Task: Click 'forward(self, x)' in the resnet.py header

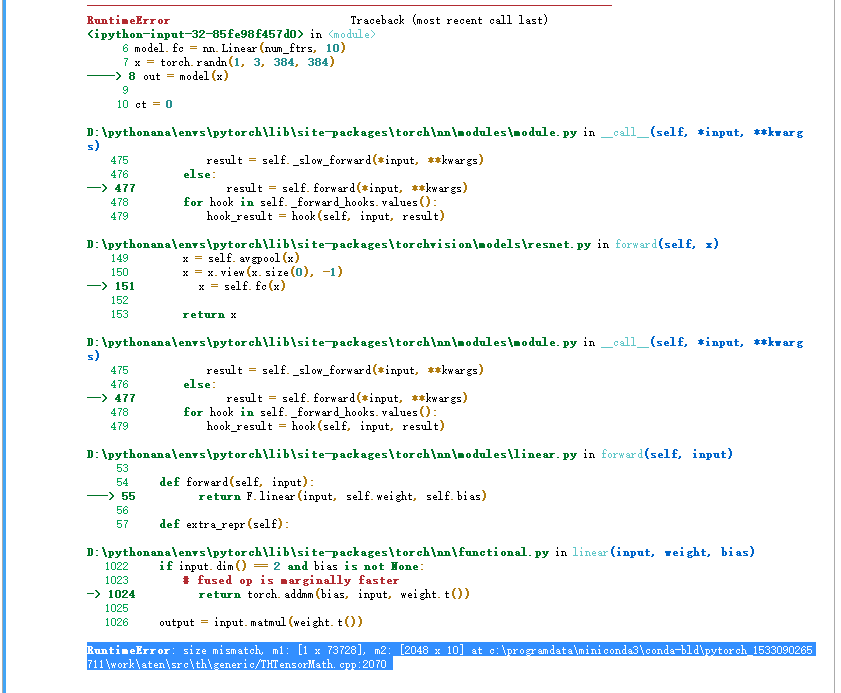Action: pos(666,244)
